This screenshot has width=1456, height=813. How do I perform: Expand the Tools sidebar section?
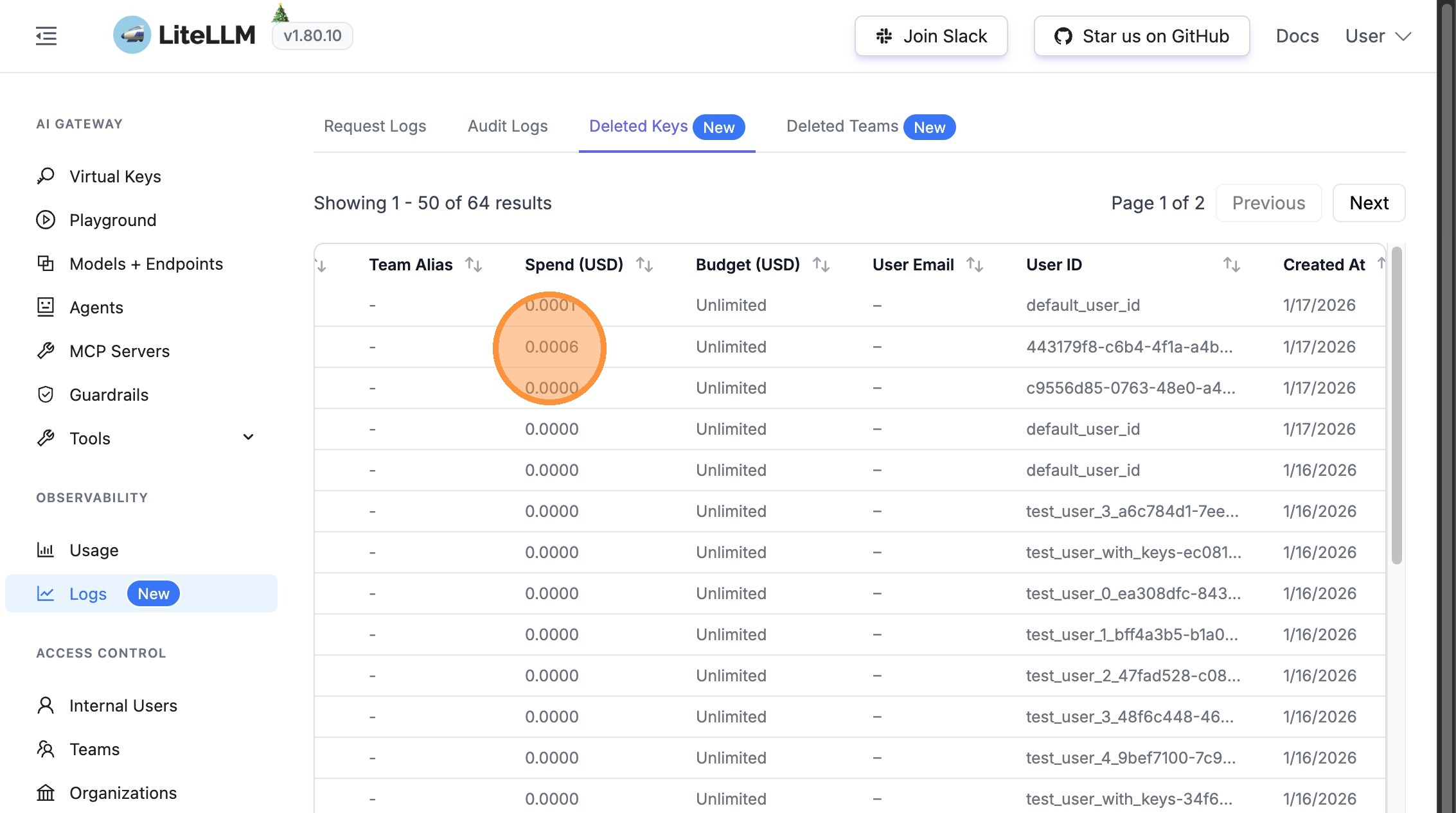pos(248,437)
